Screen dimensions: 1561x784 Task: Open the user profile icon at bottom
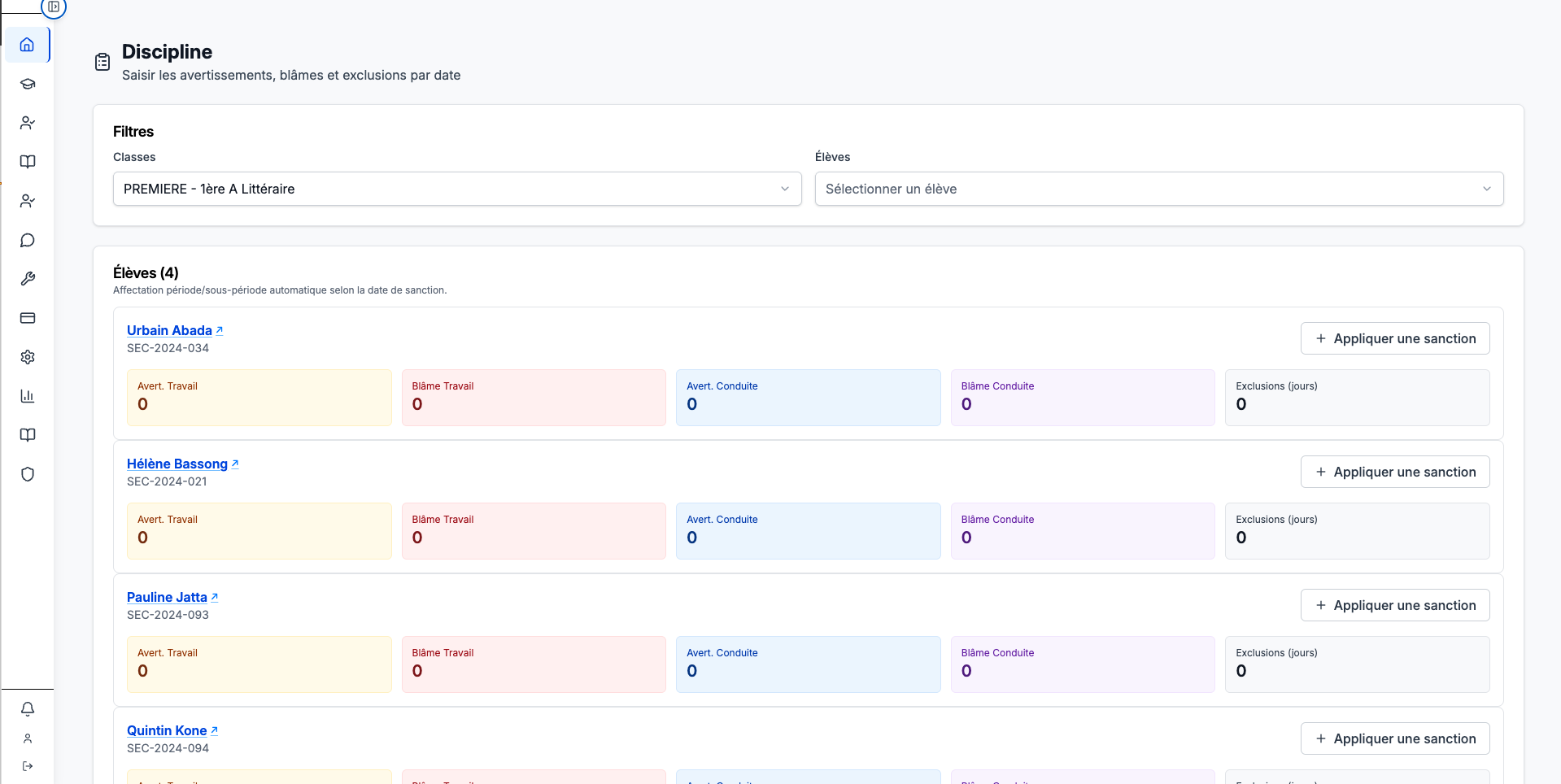28,738
